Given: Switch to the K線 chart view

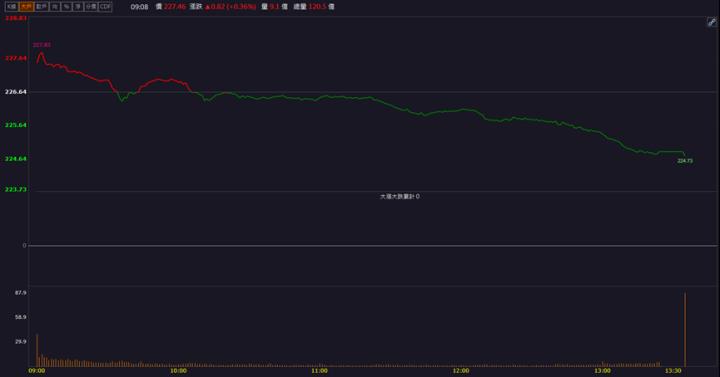Looking at the screenshot, I should point(11,6).
